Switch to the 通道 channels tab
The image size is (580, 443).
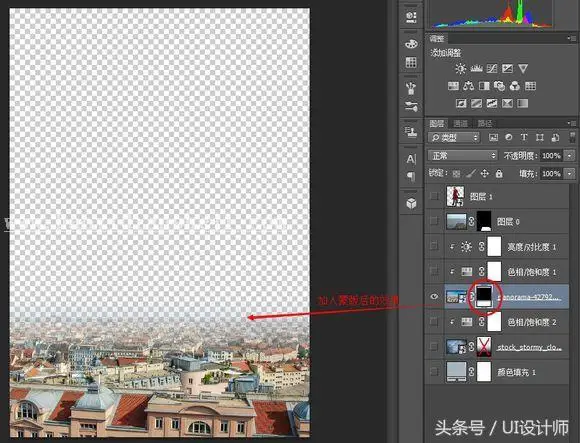tap(460, 124)
